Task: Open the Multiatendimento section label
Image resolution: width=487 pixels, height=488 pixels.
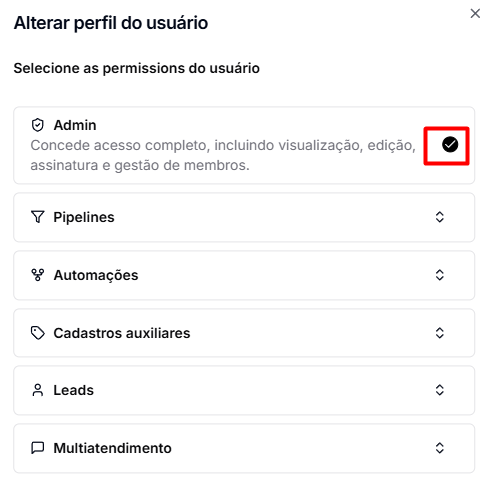Action: pyautogui.click(x=113, y=448)
